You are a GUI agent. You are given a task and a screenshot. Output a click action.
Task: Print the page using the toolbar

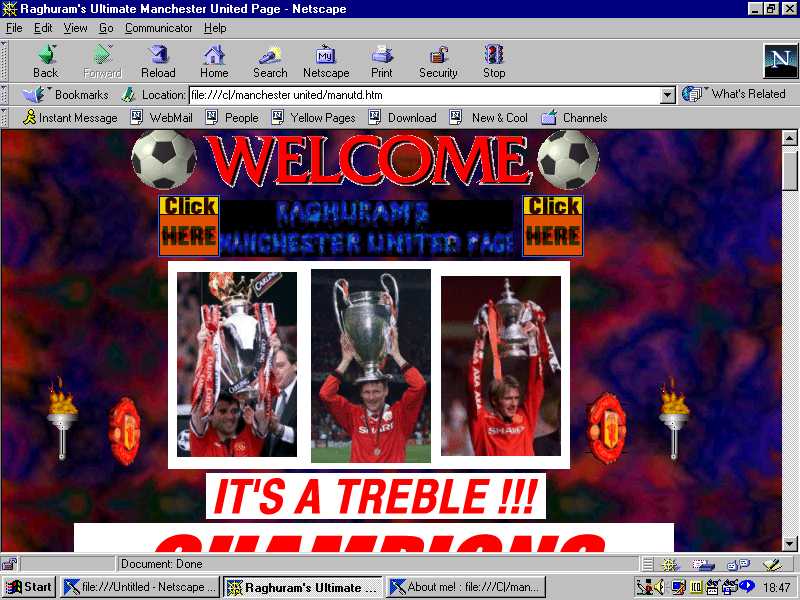coord(382,61)
